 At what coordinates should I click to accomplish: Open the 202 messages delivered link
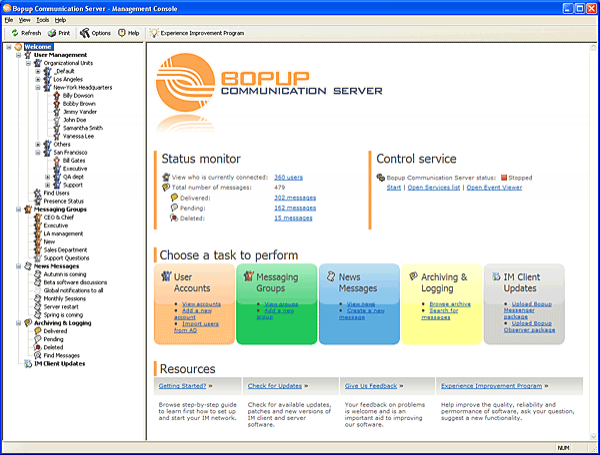pyautogui.click(x=295, y=198)
